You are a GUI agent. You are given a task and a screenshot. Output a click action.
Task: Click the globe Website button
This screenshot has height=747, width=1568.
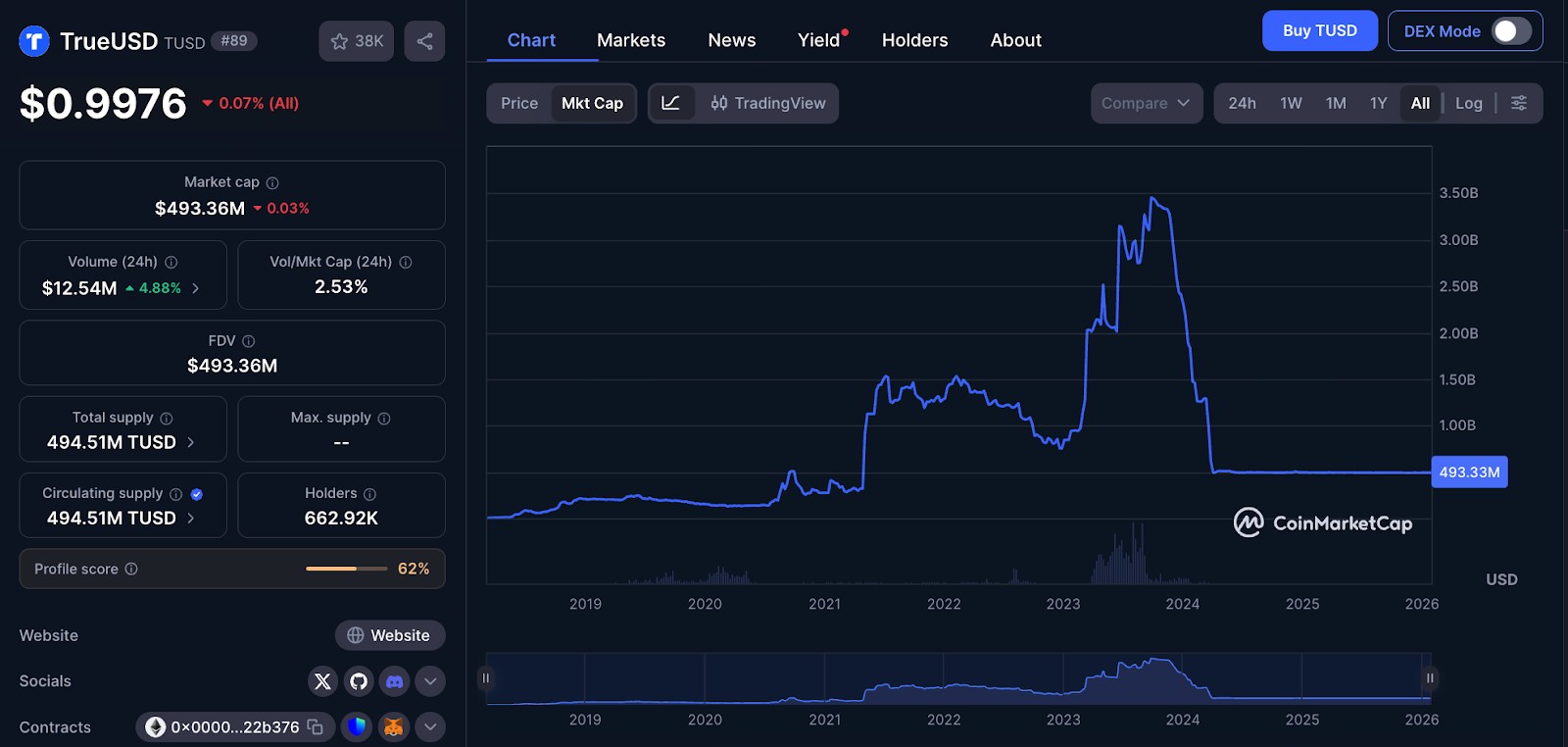(390, 635)
